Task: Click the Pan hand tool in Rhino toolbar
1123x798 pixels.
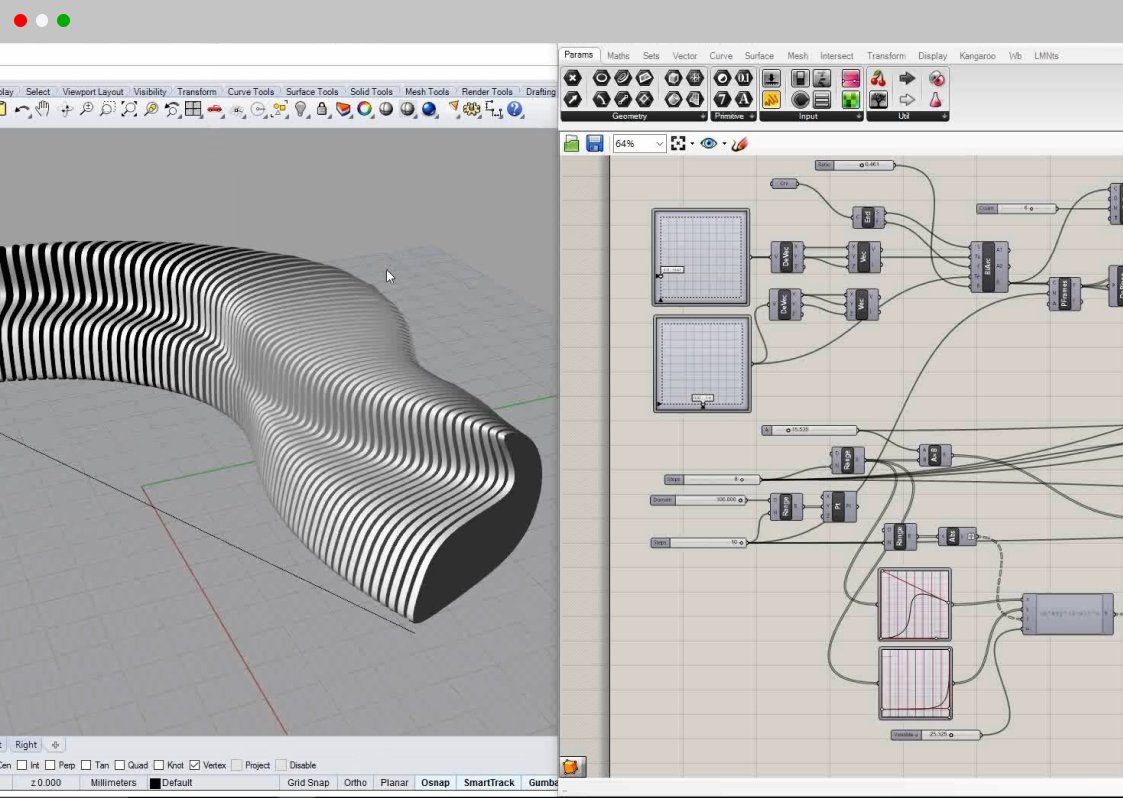Action: [43, 109]
